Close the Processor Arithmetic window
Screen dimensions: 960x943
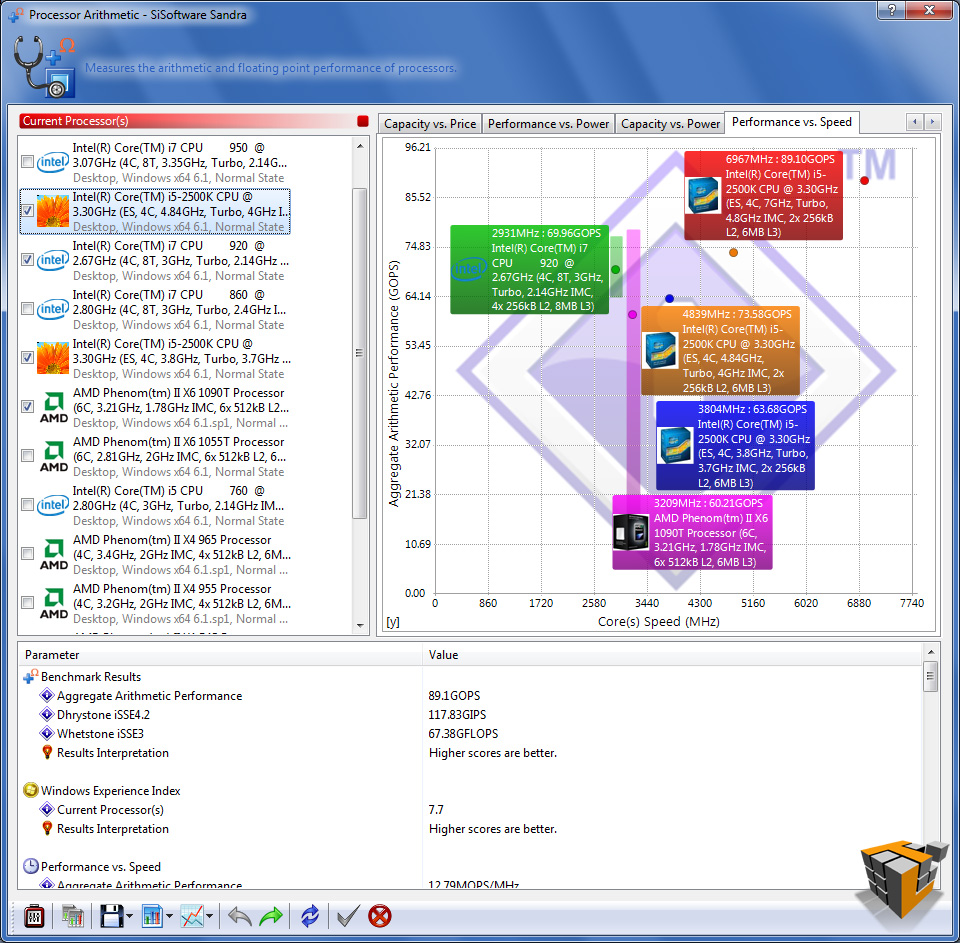coord(929,9)
